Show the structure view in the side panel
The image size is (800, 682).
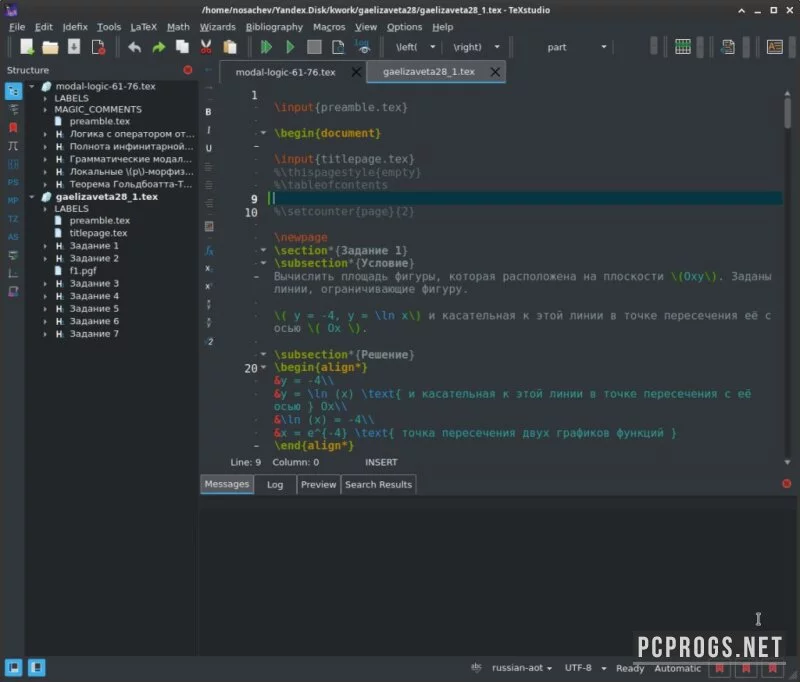(x=13, y=91)
